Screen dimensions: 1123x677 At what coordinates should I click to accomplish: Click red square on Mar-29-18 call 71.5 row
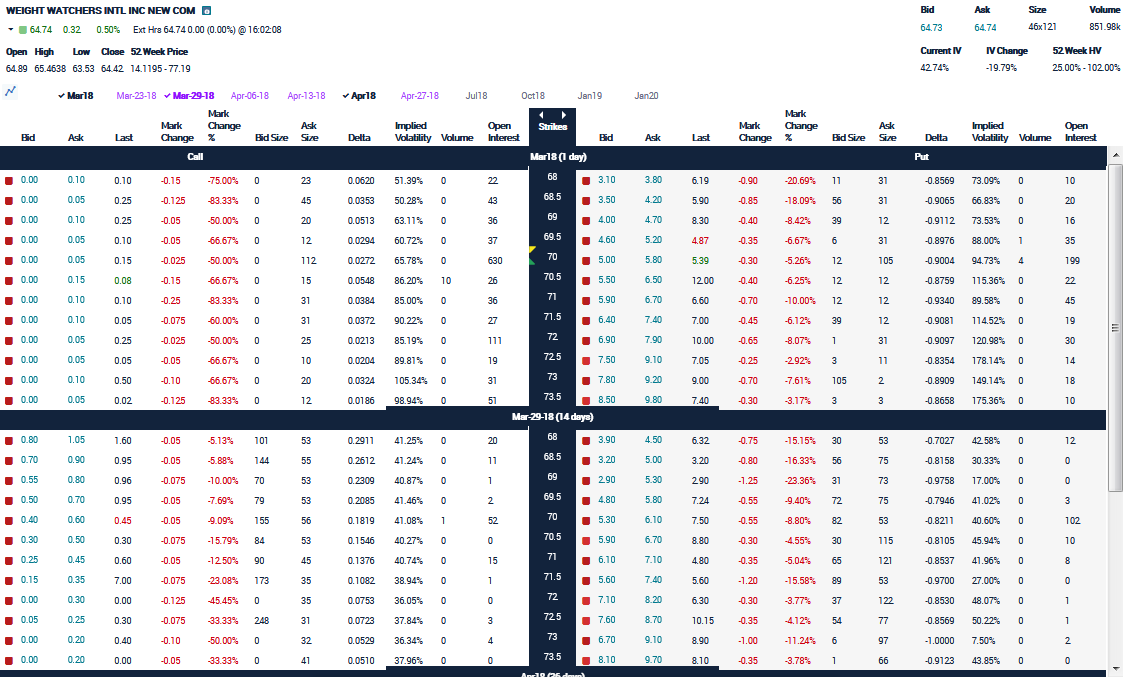[x=9, y=582]
